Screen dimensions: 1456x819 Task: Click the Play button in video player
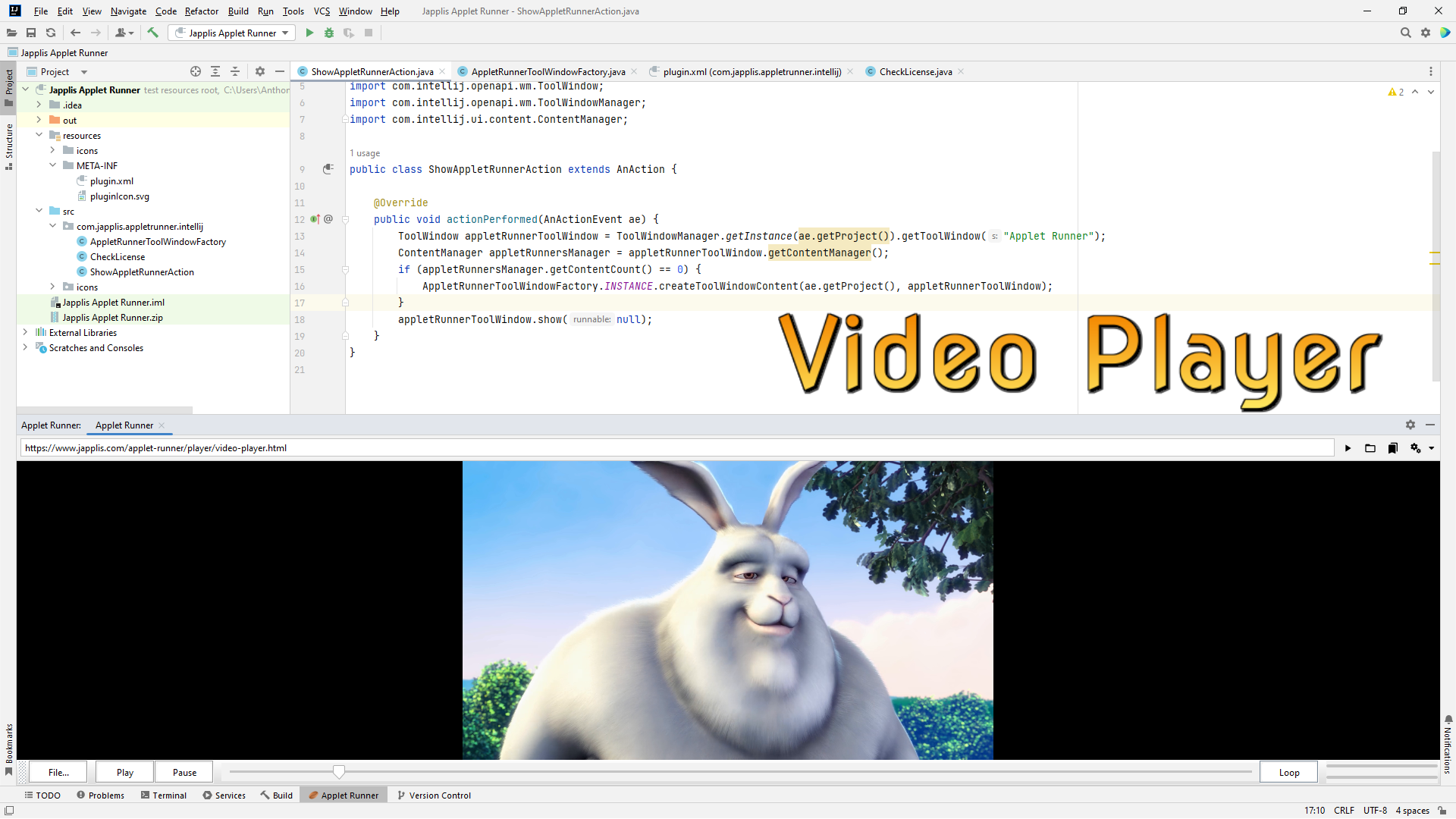124,771
